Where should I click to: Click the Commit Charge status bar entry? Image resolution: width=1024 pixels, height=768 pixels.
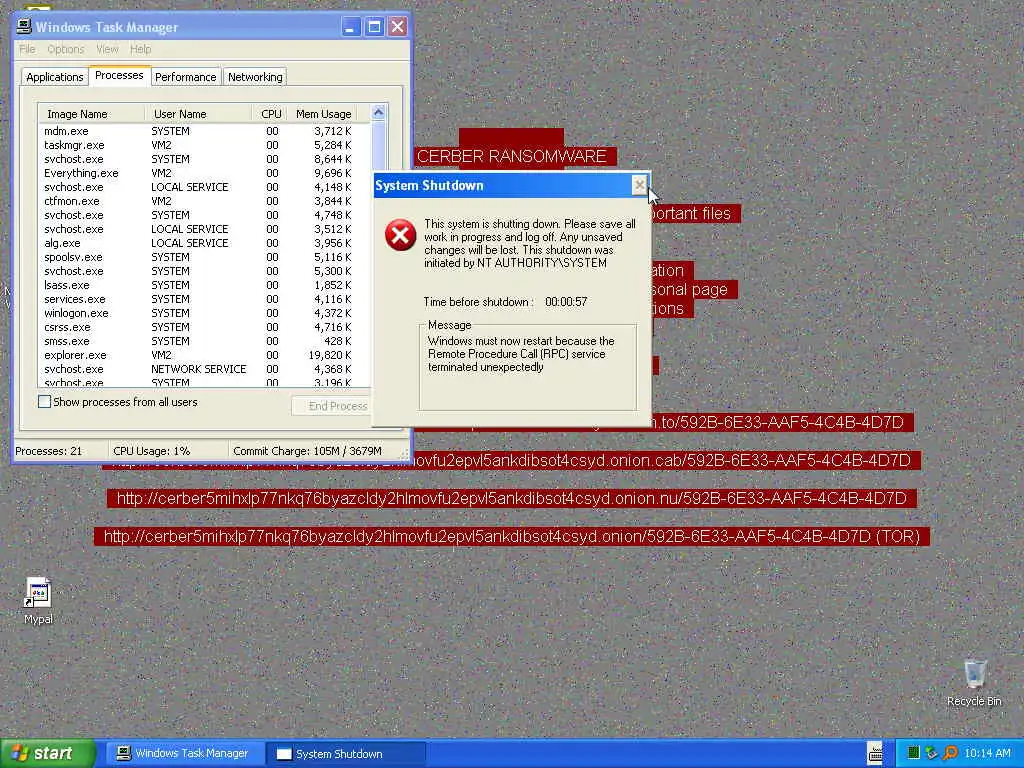tap(307, 451)
